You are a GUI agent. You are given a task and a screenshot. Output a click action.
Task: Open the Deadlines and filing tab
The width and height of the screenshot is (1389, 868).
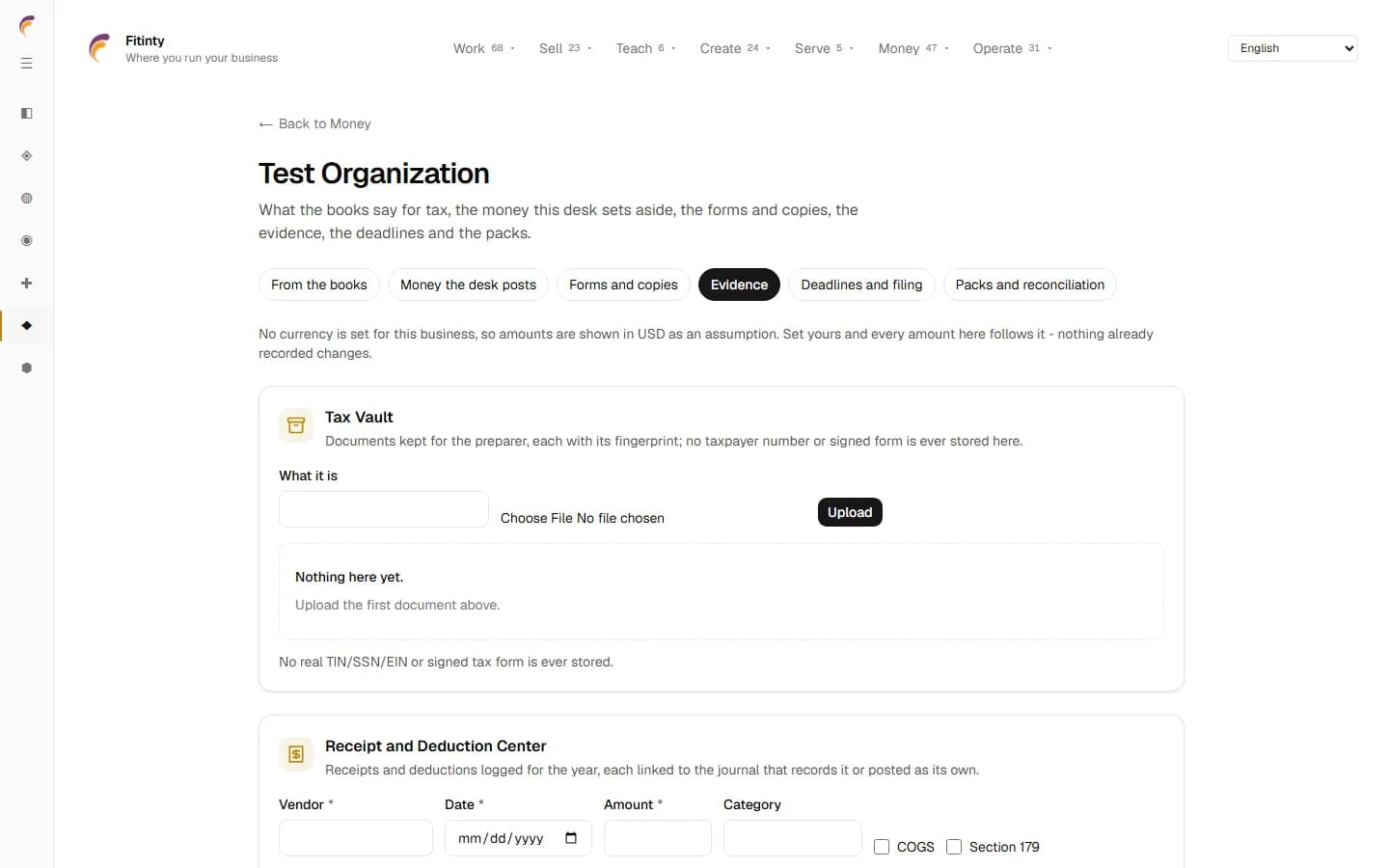[861, 285]
